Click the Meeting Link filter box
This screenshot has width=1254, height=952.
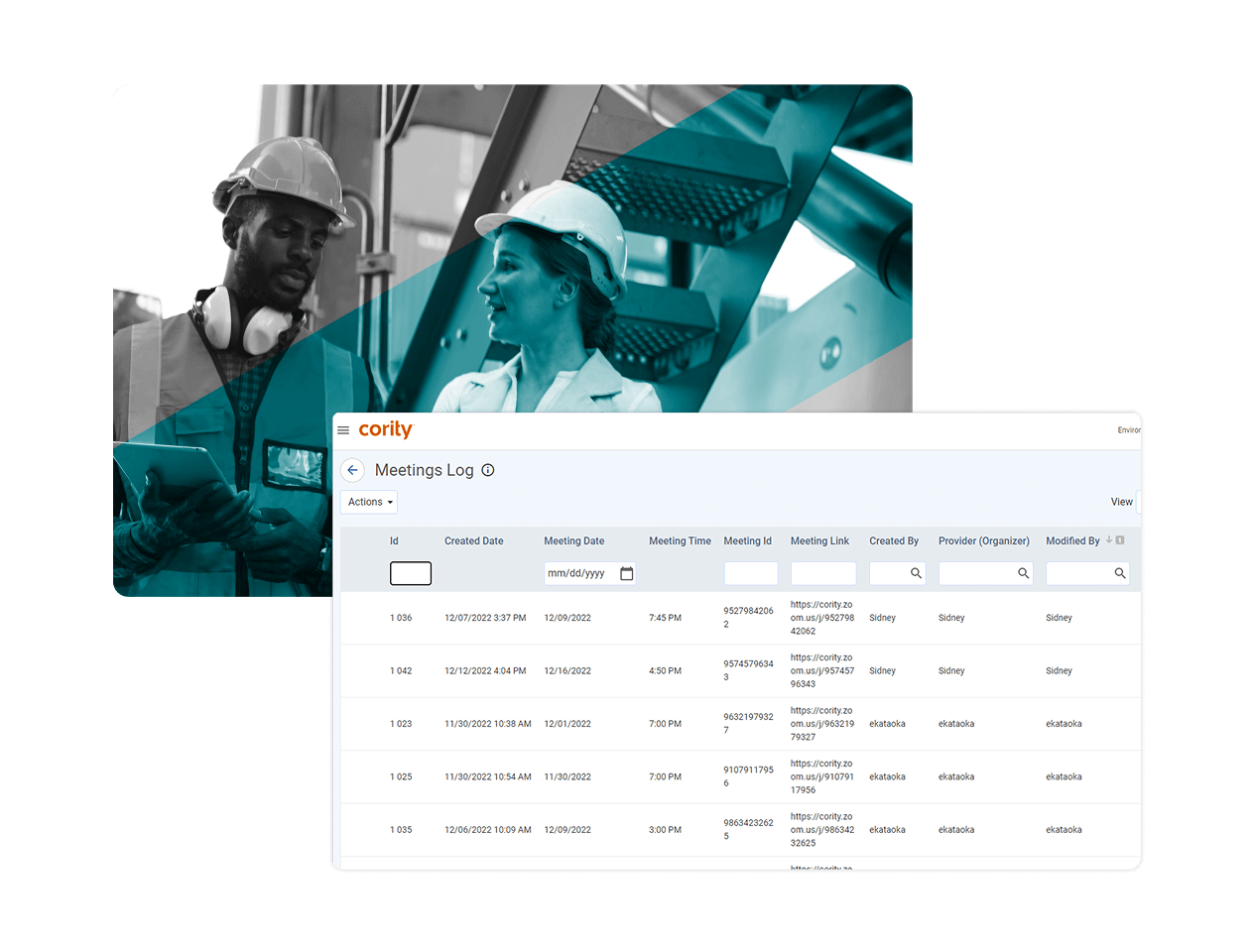pyautogui.click(x=822, y=573)
